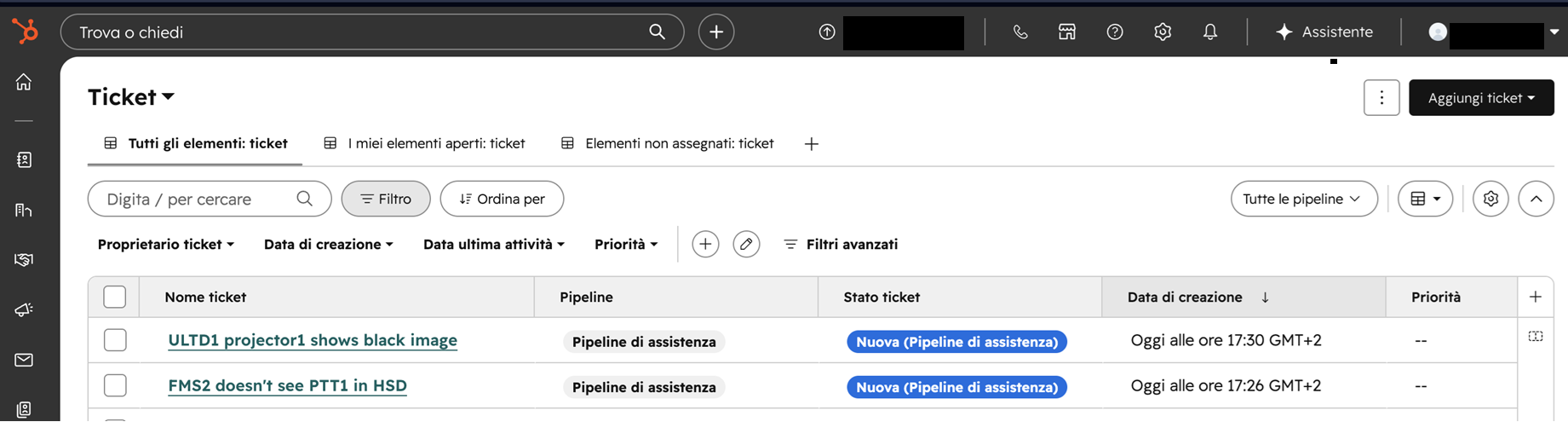Screen dimensions: 1568x422
Task: Open the settings gear in the top bar
Action: pyautogui.click(x=1163, y=32)
